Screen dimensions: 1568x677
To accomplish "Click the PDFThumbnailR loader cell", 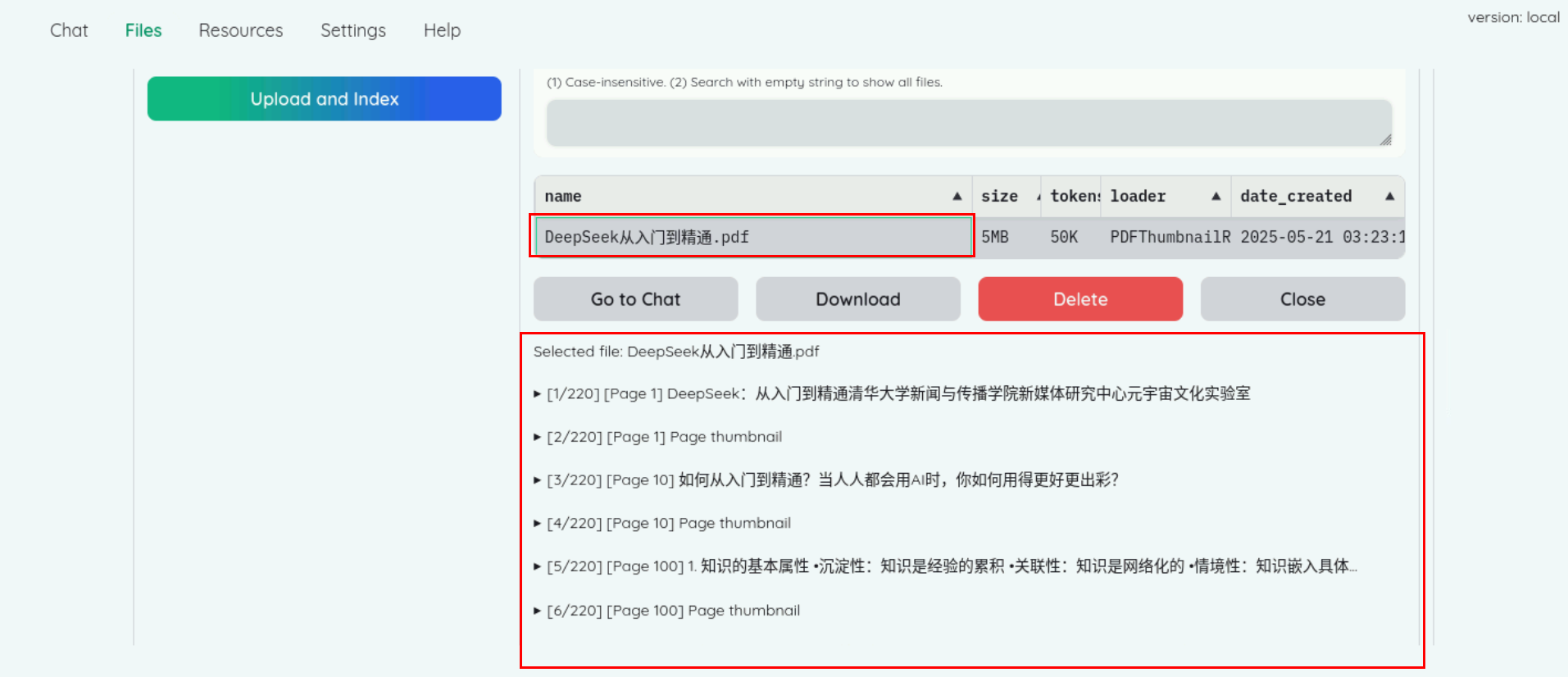I will point(1166,237).
